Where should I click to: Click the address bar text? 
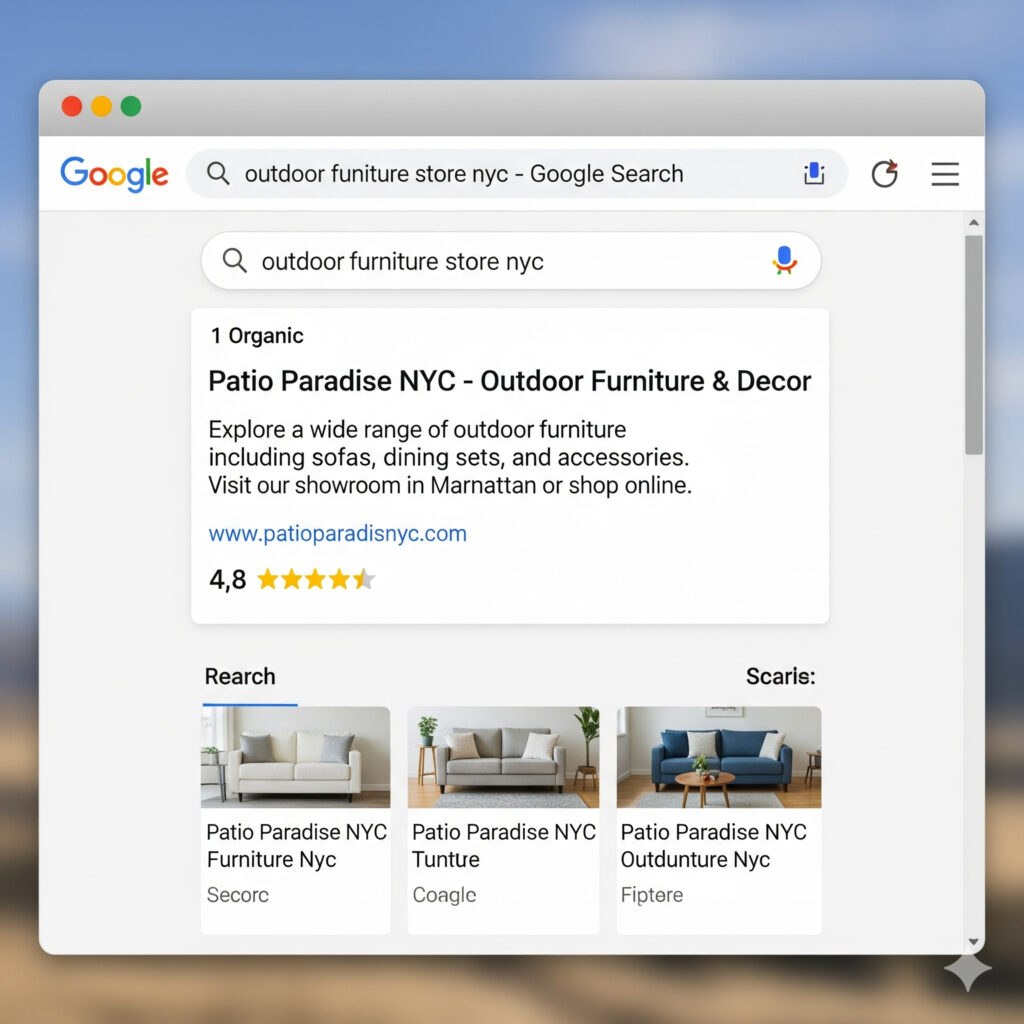point(464,174)
